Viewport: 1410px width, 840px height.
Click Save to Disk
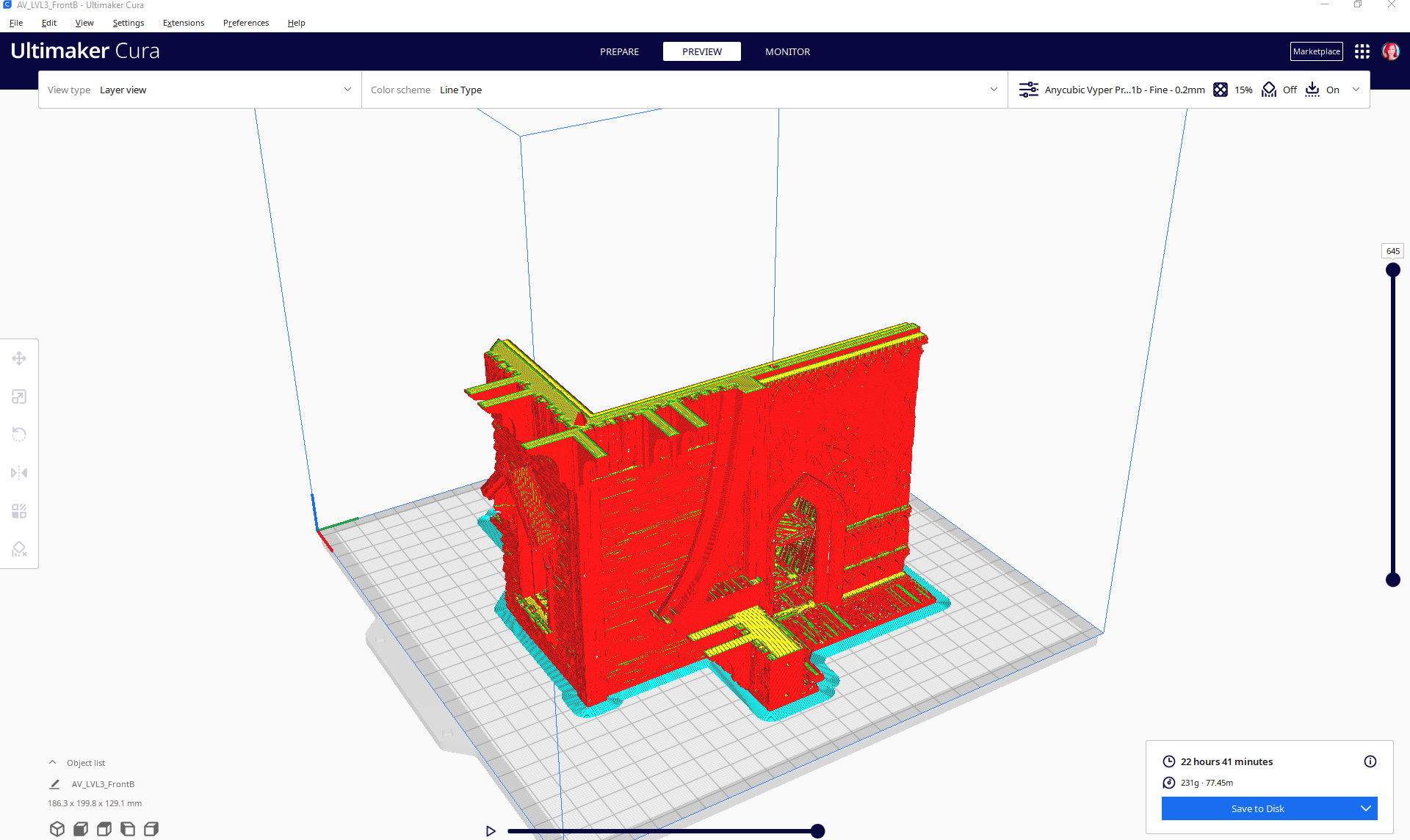1257,808
